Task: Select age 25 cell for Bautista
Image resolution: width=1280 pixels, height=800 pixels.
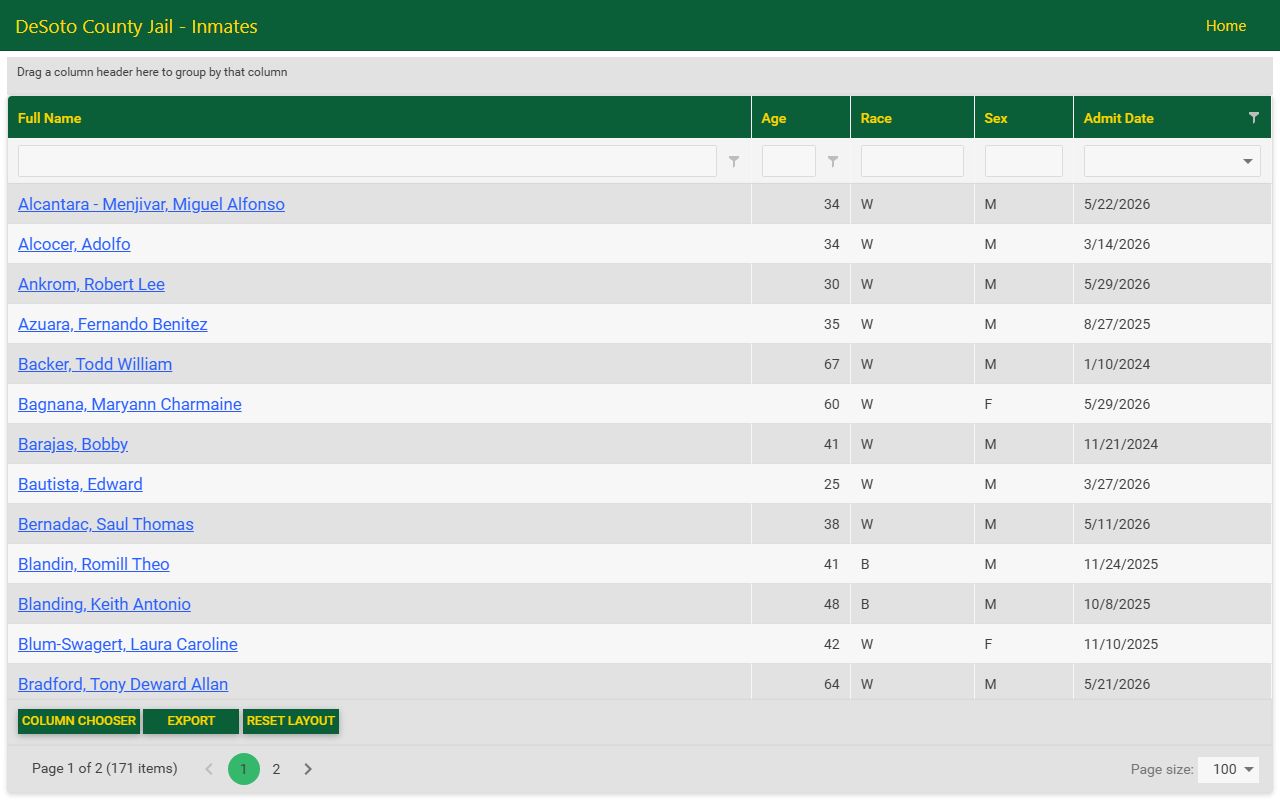Action: 801,484
